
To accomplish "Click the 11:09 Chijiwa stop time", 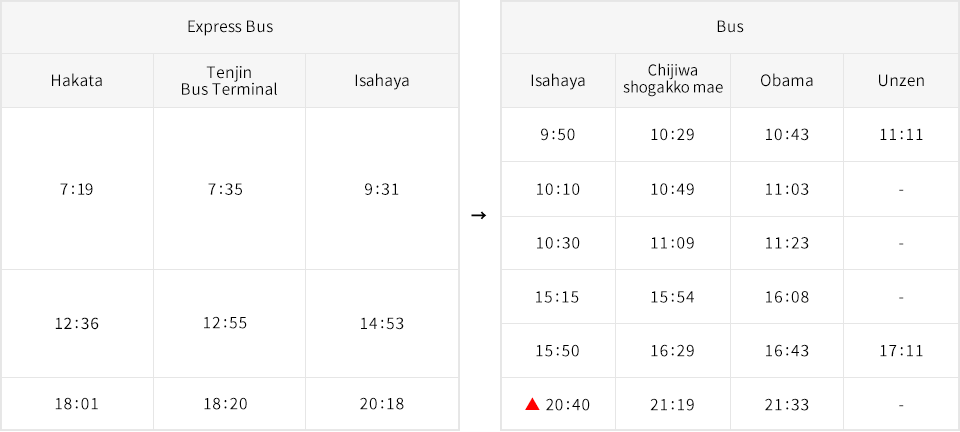I will [x=673, y=244].
